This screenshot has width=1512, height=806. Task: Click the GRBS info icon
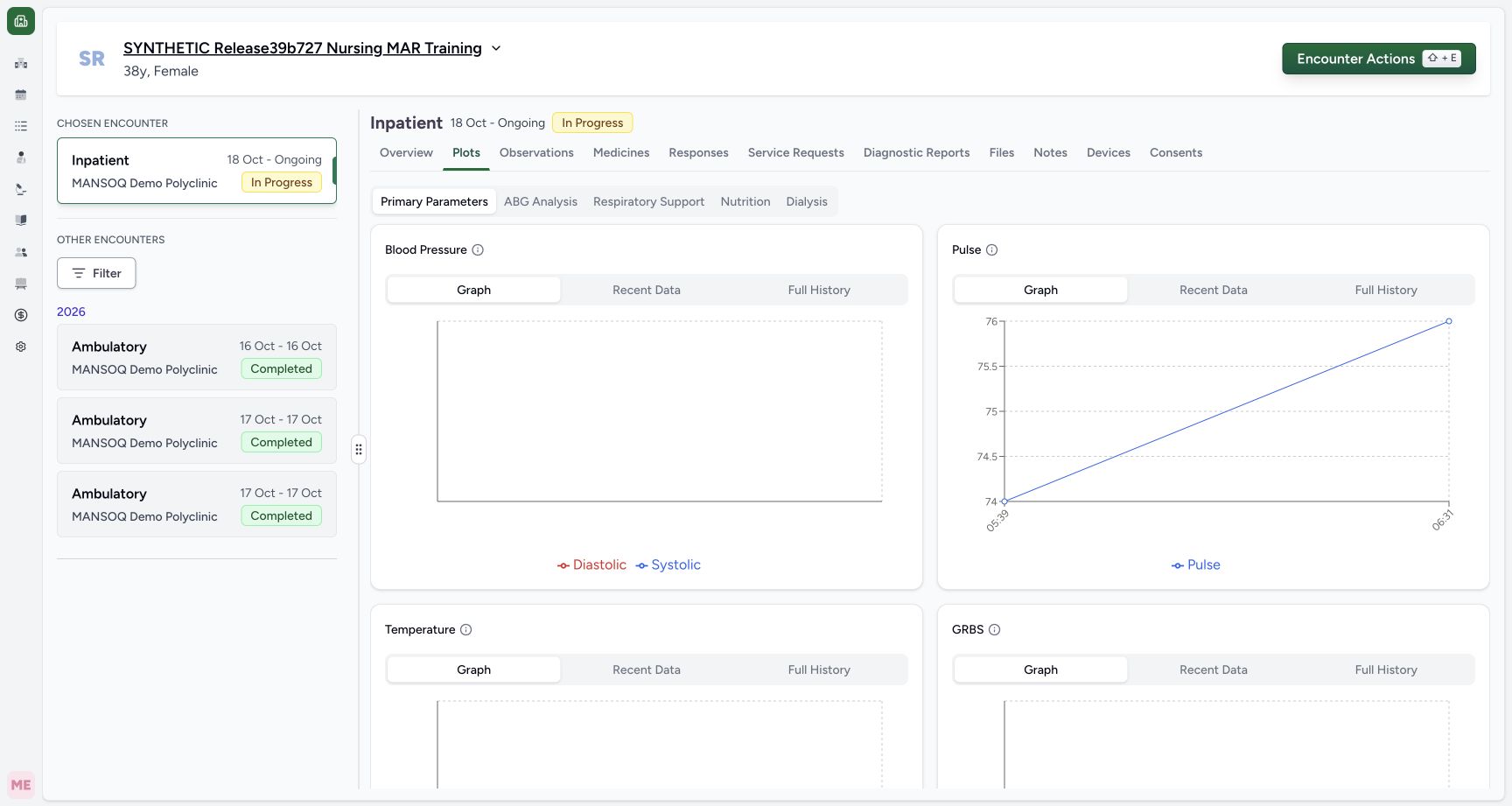(x=994, y=629)
